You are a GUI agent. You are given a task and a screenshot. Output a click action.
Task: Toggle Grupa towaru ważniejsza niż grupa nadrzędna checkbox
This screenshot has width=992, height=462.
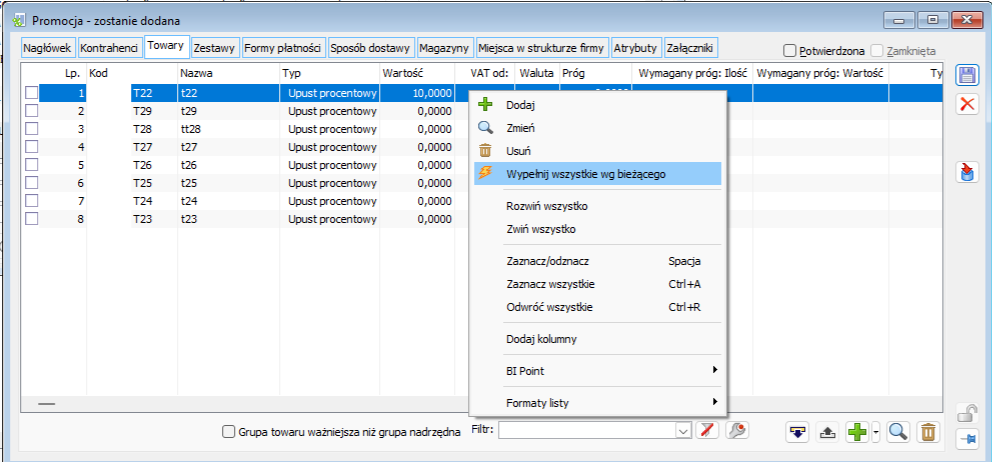(228, 432)
